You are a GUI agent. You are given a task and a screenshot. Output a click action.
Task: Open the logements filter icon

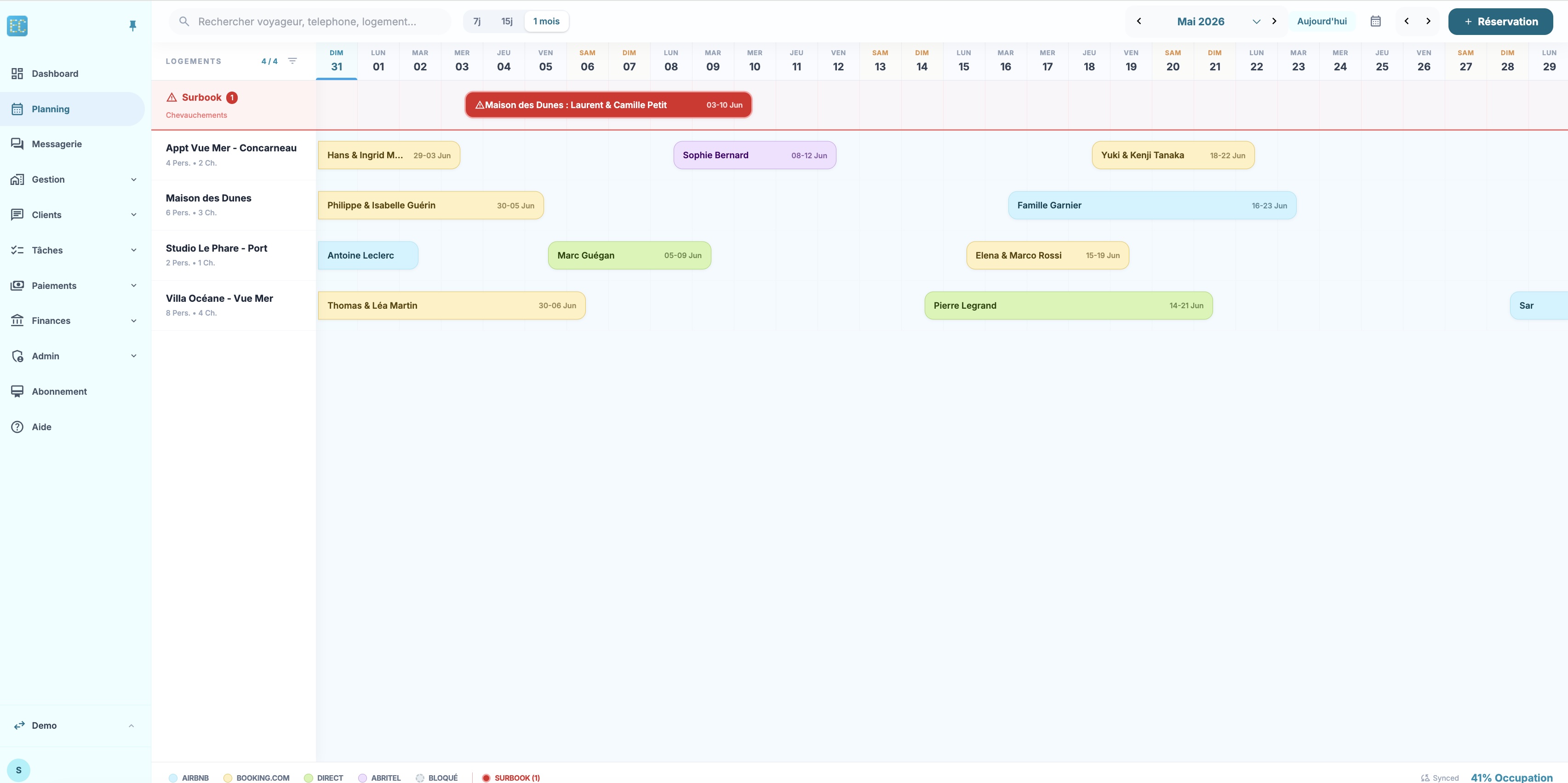[x=292, y=61]
